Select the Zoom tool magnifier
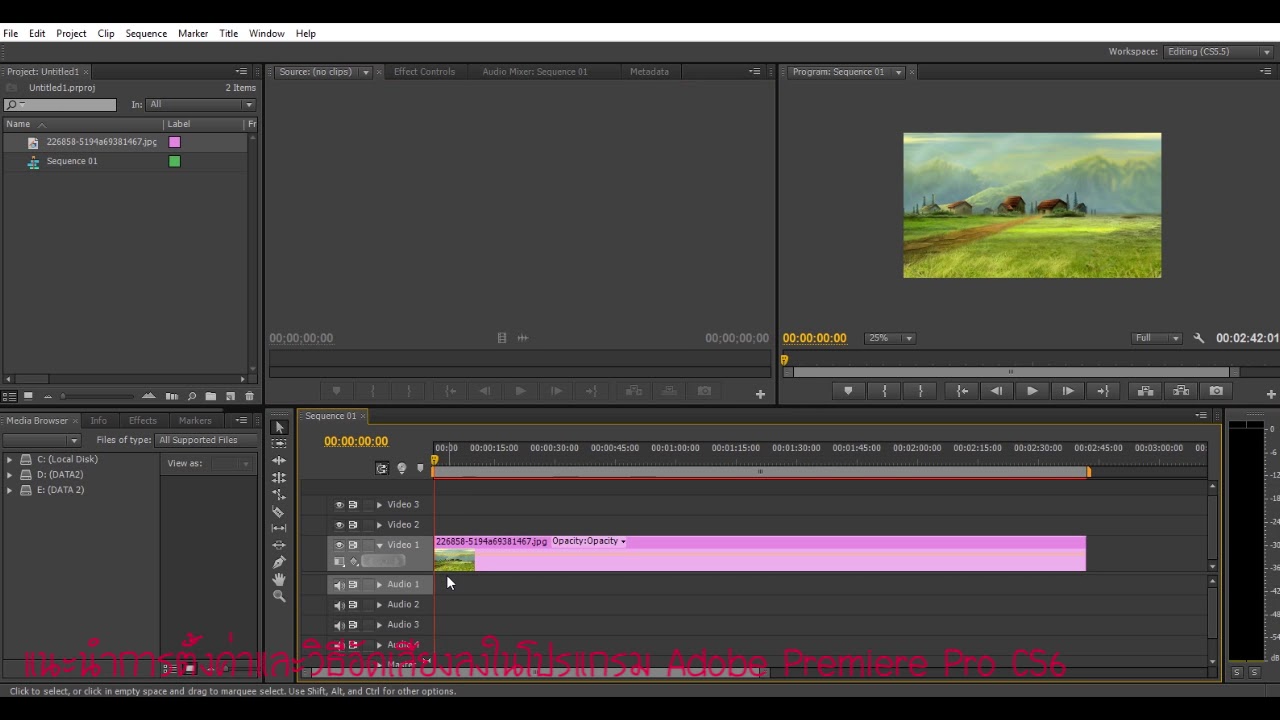 tap(279, 596)
